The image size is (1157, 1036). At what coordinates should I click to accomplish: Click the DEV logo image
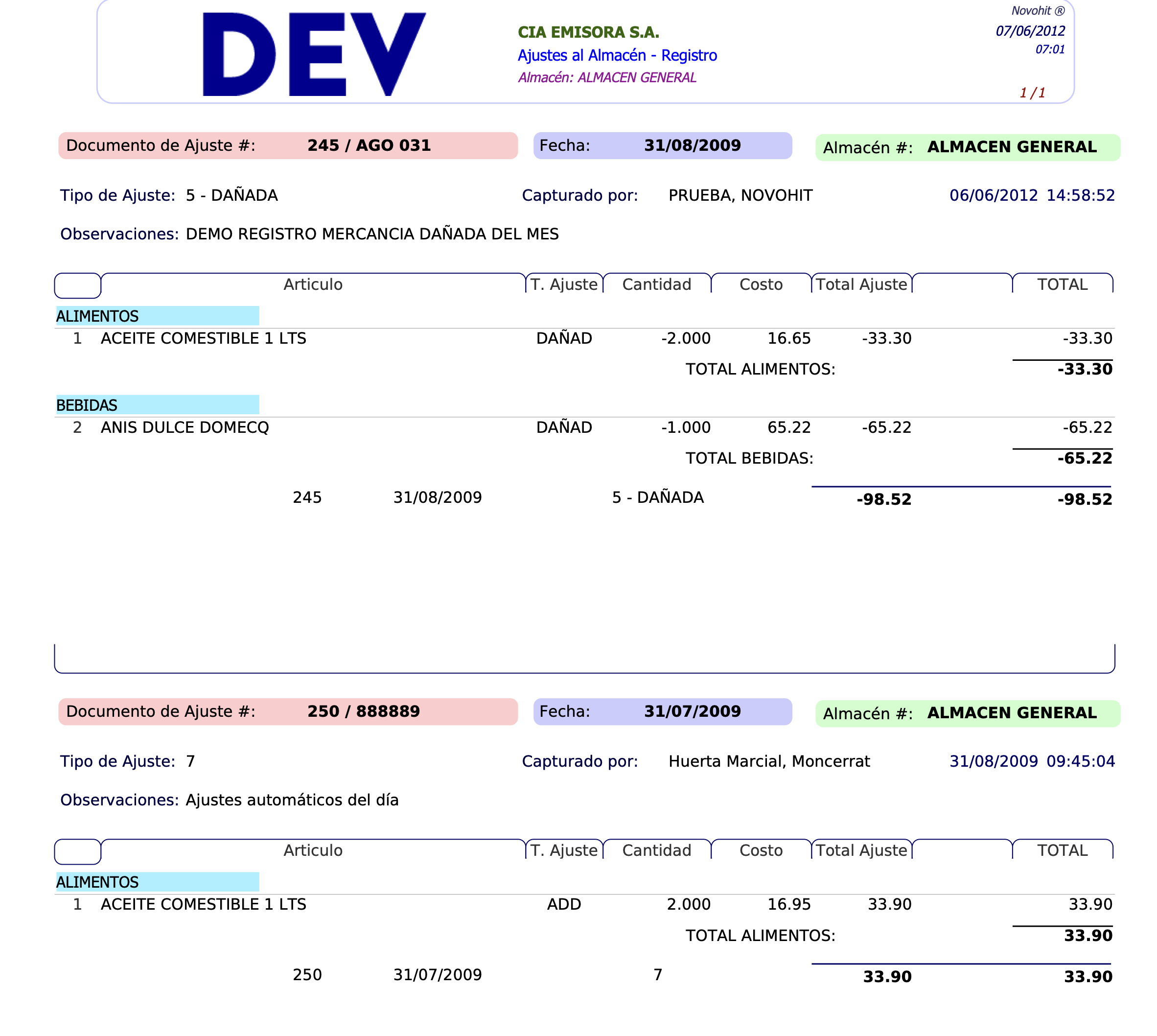coord(314,54)
